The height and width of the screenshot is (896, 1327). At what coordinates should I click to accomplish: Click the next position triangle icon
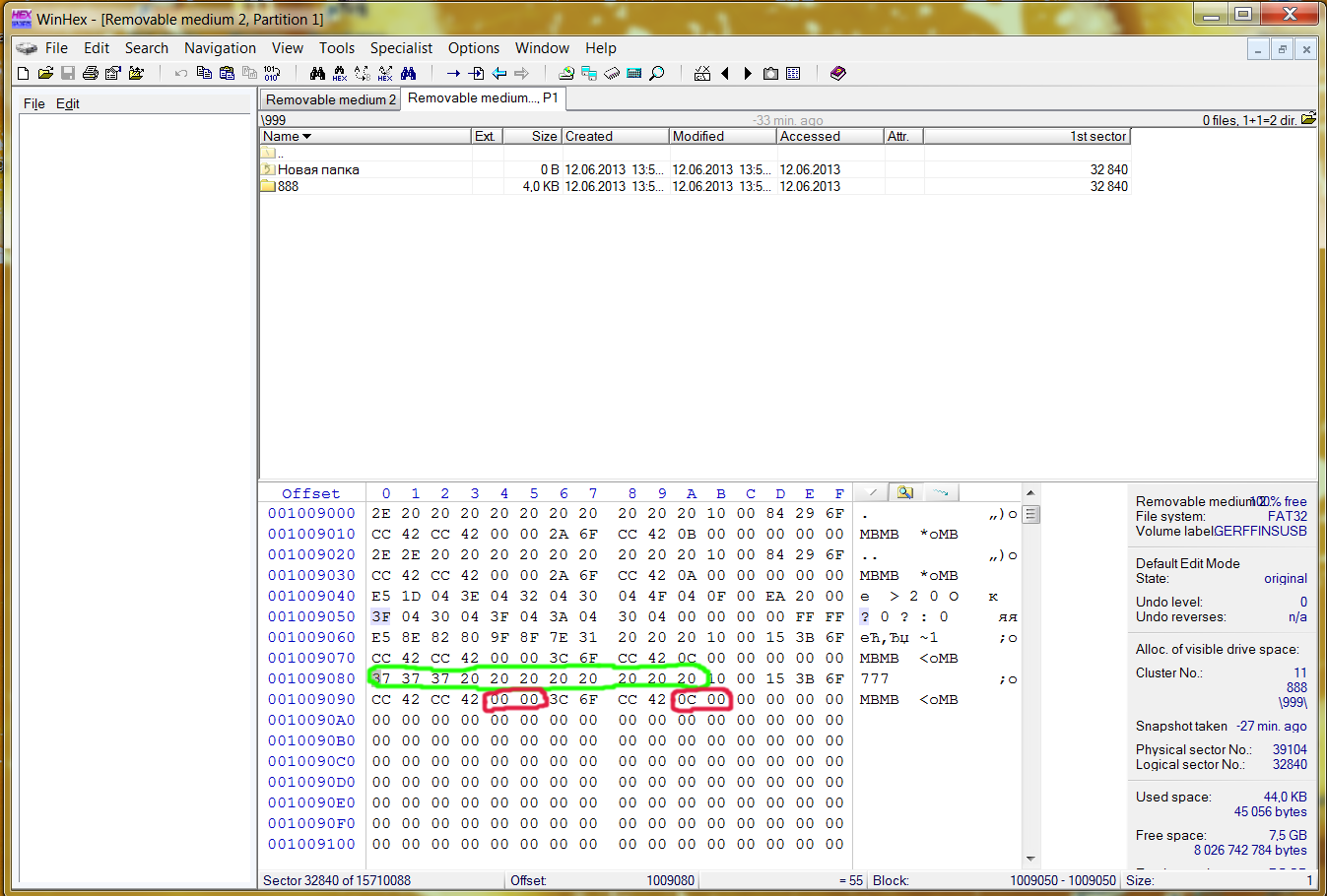(x=748, y=73)
